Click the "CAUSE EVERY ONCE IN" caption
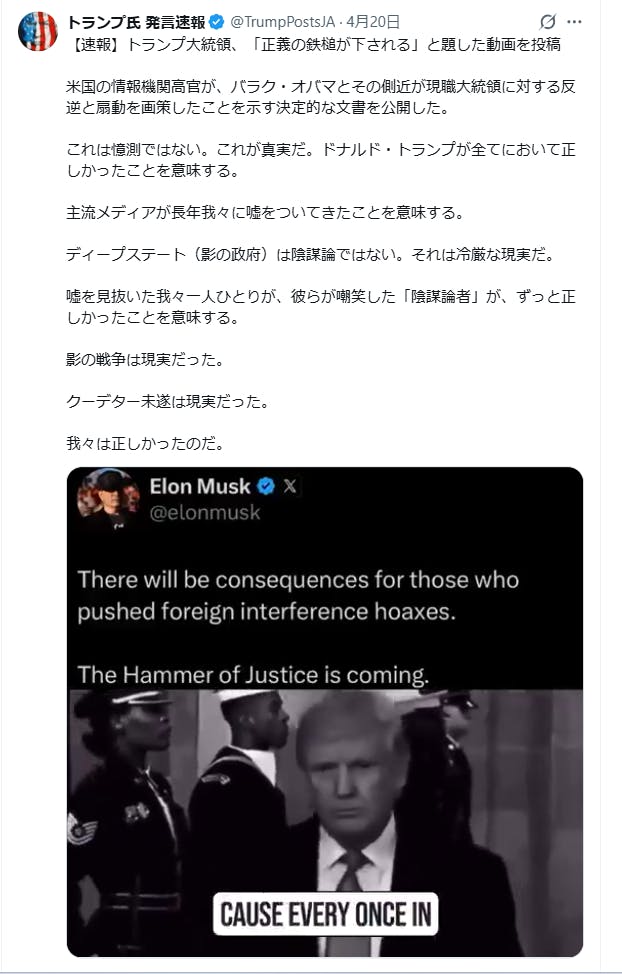The image size is (622, 974). point(325,913)
